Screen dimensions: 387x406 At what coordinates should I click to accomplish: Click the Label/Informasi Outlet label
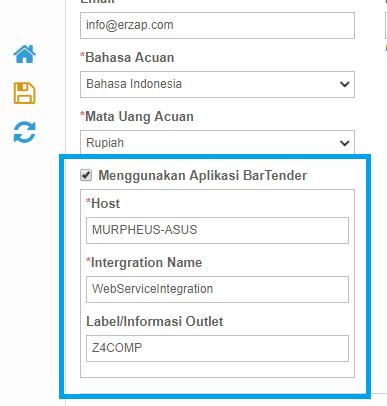(155, 321)
